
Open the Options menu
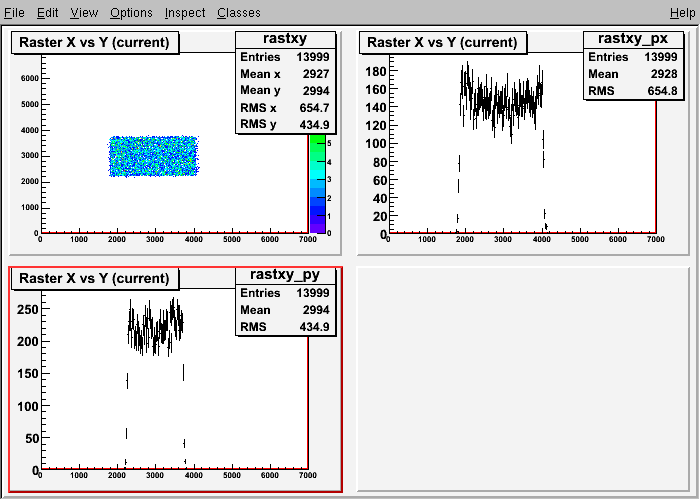click(x=131, y=12)
